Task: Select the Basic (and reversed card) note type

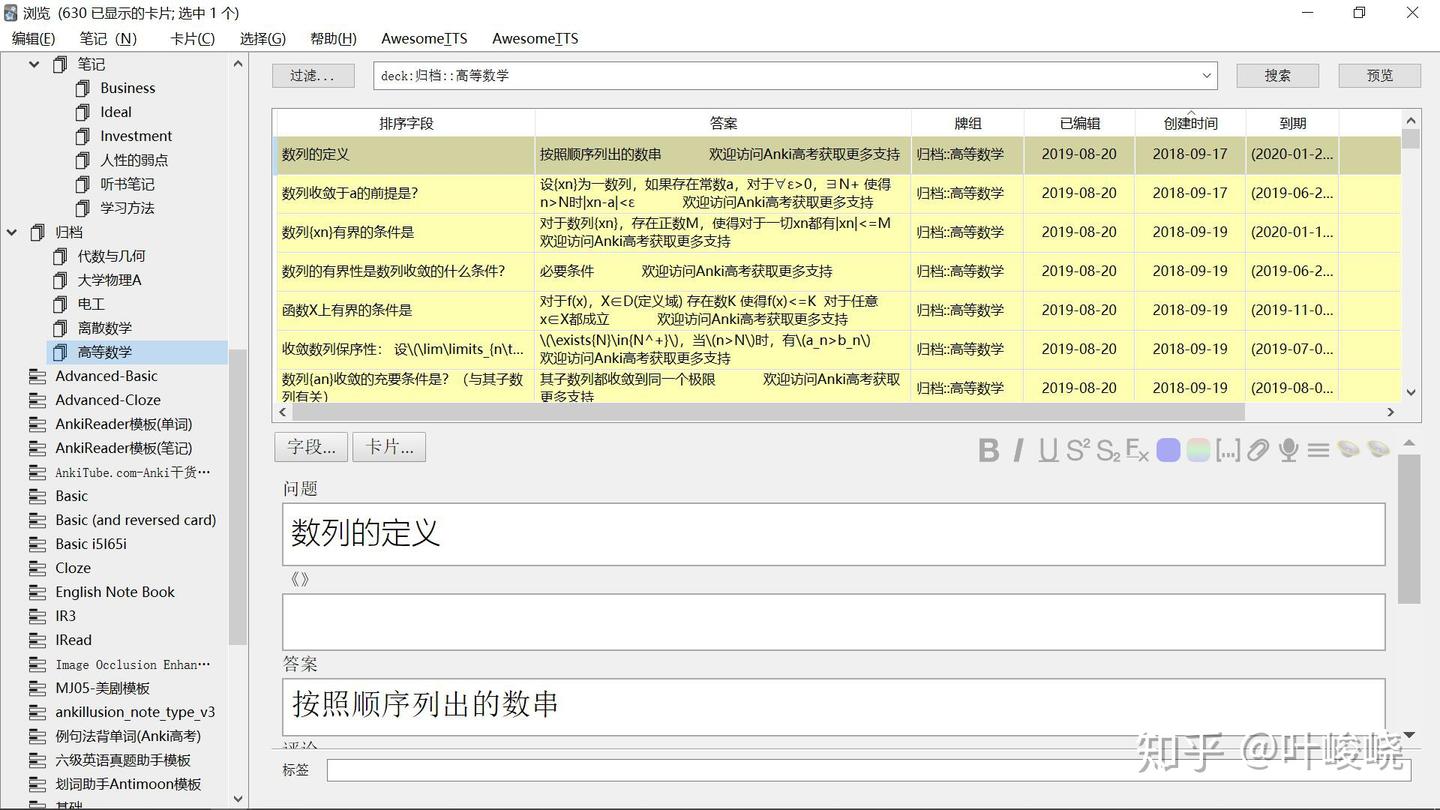Action: (x=135, y=520)
